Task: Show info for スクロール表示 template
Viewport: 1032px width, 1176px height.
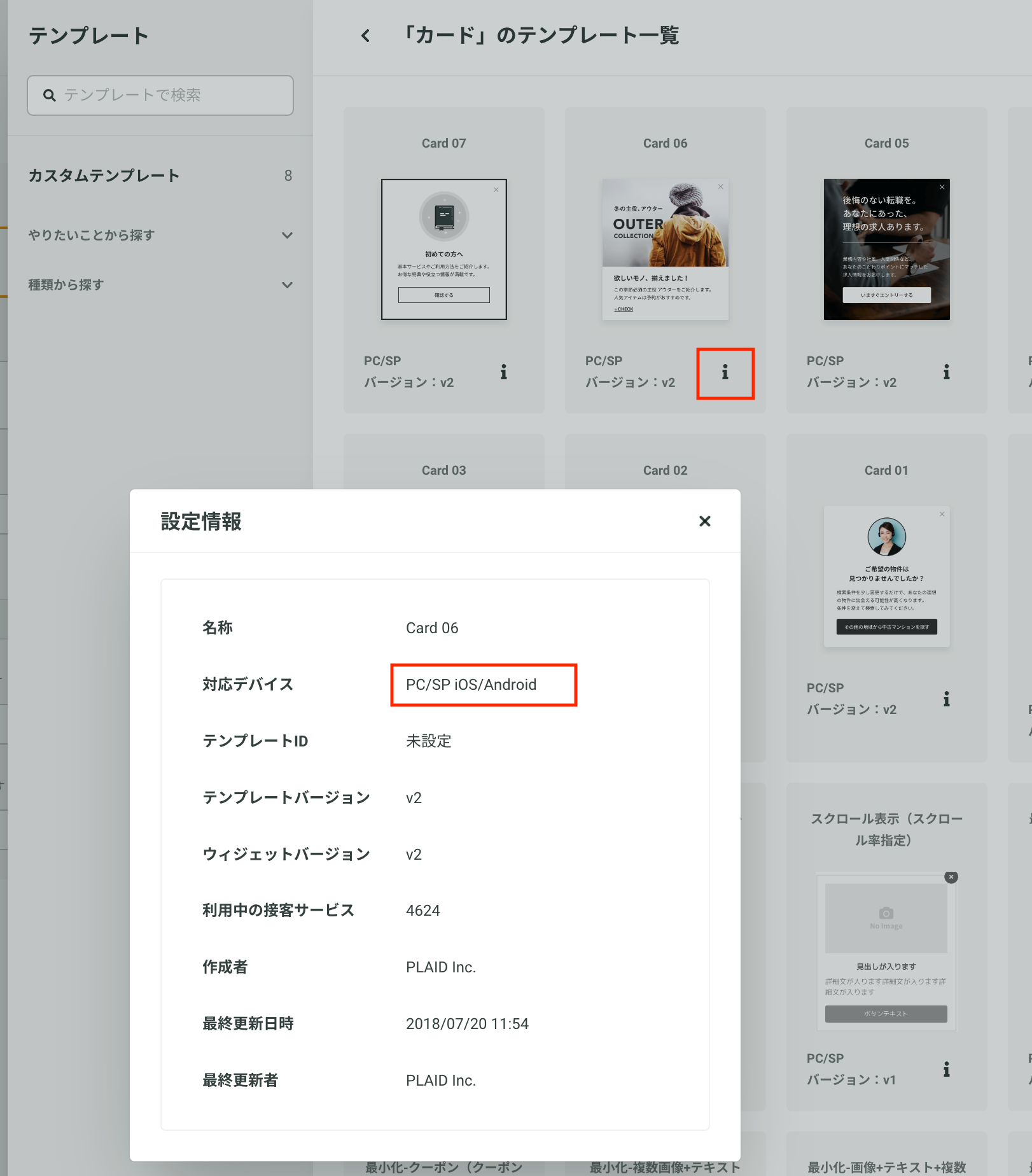Action: click(x=946, y=1069)
